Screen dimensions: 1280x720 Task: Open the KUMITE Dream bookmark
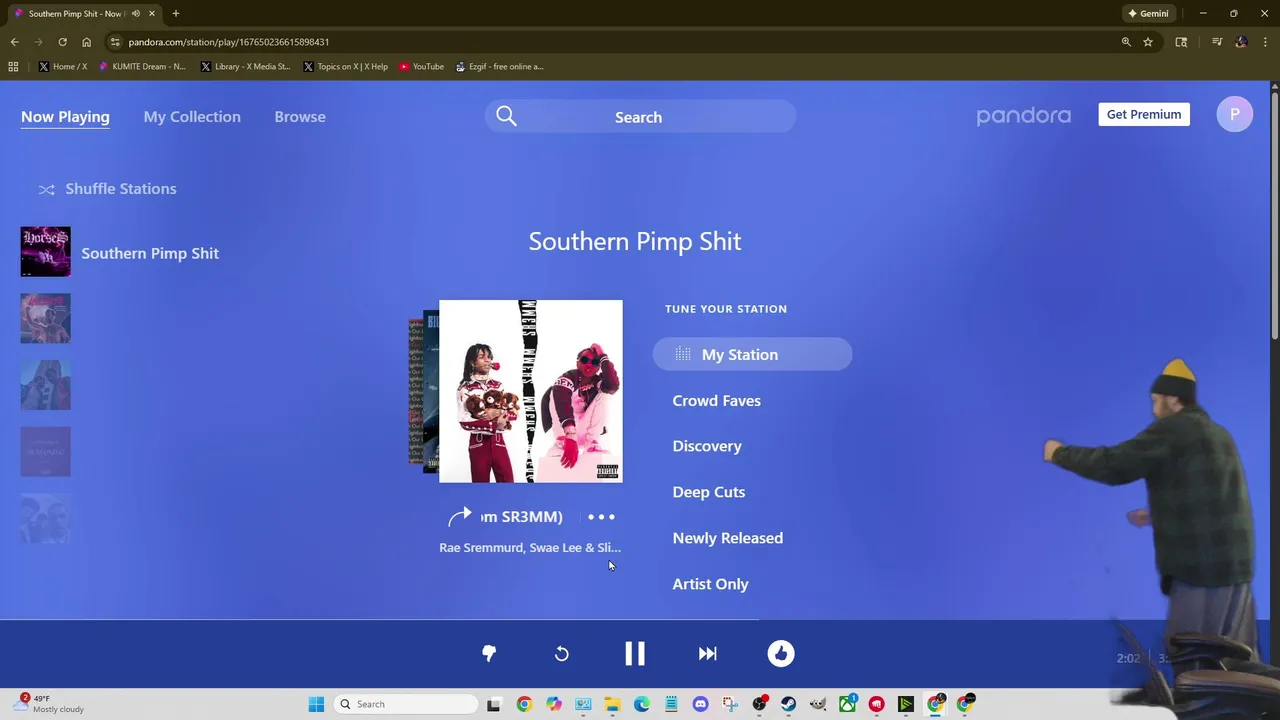tap(142, 67)
